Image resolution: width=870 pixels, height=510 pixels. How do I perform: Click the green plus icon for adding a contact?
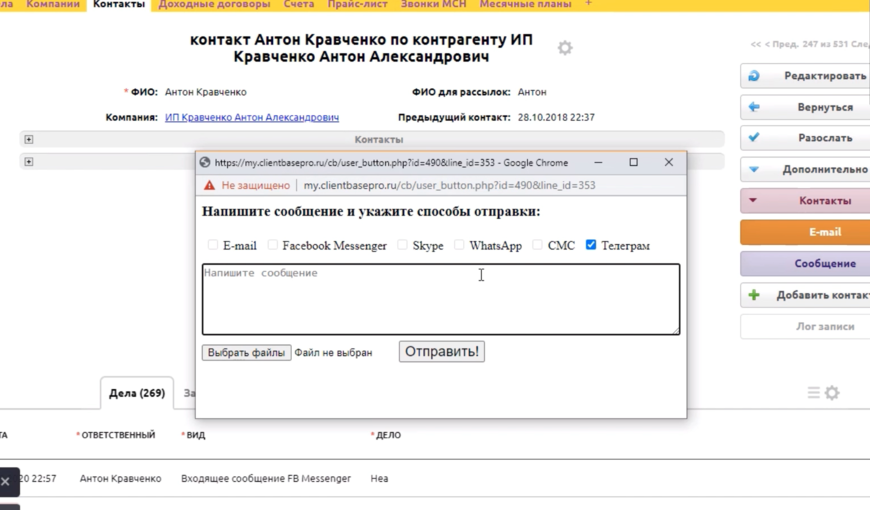pyautogui.click(x=754, y=295)
